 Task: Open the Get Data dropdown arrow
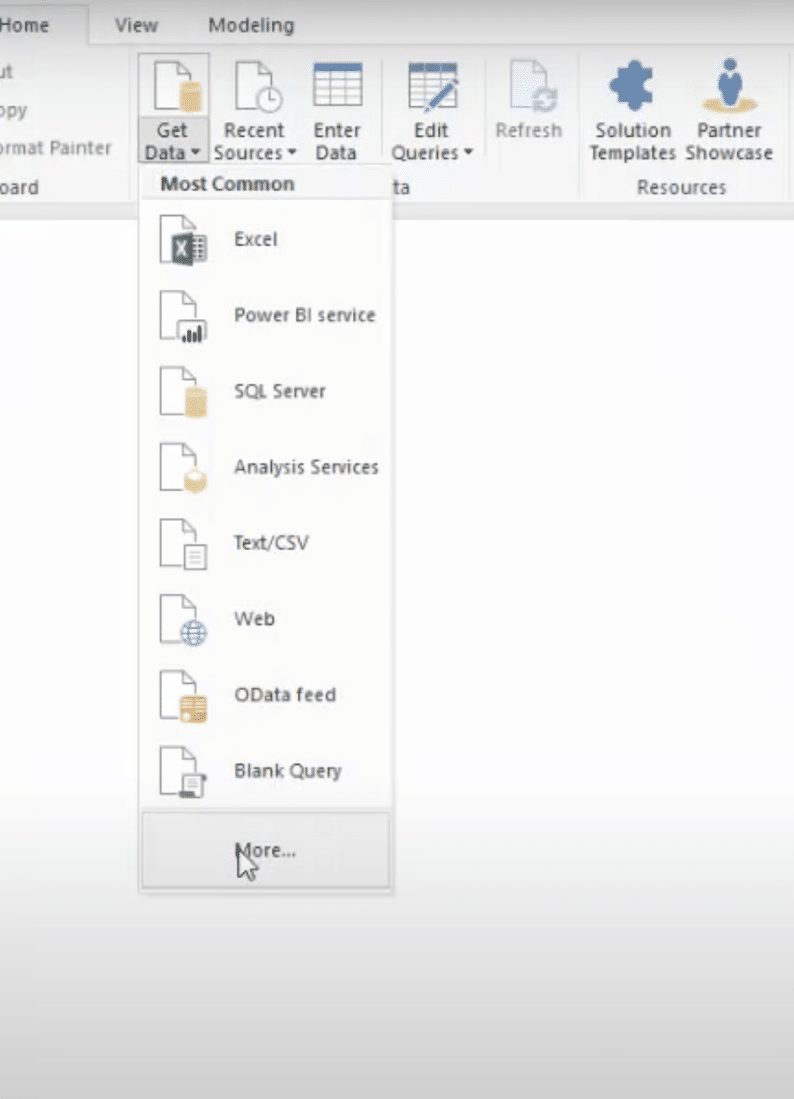(196, 152)
